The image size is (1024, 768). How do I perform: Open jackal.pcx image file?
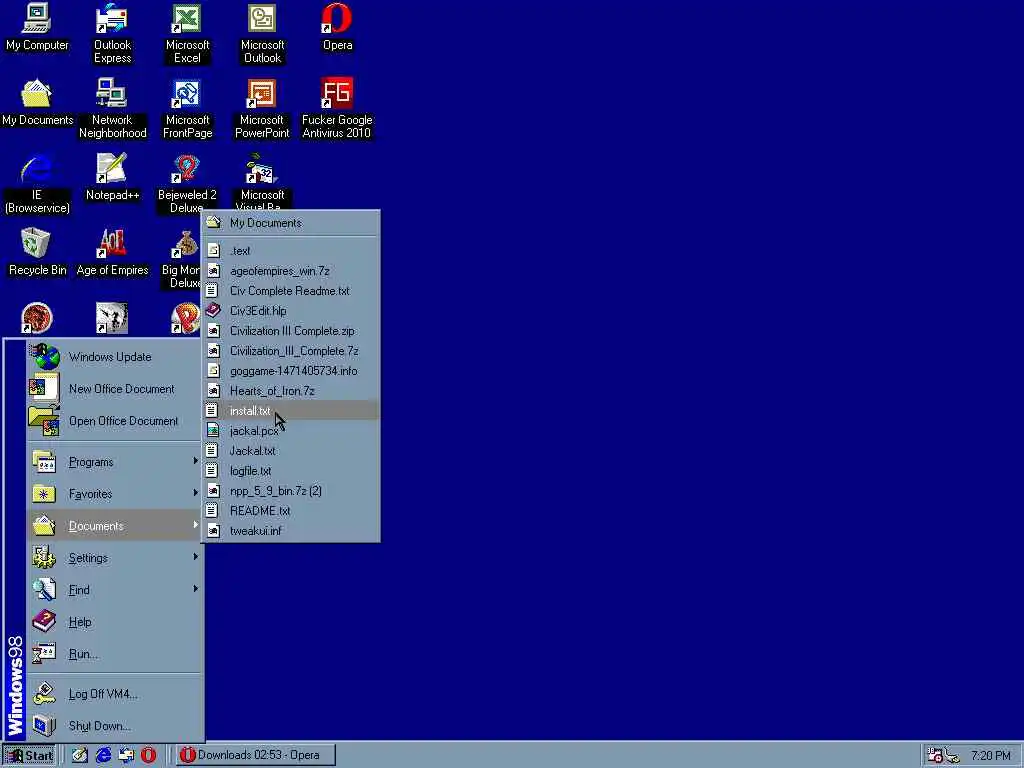pyautogui.click(x=291, y=431)
